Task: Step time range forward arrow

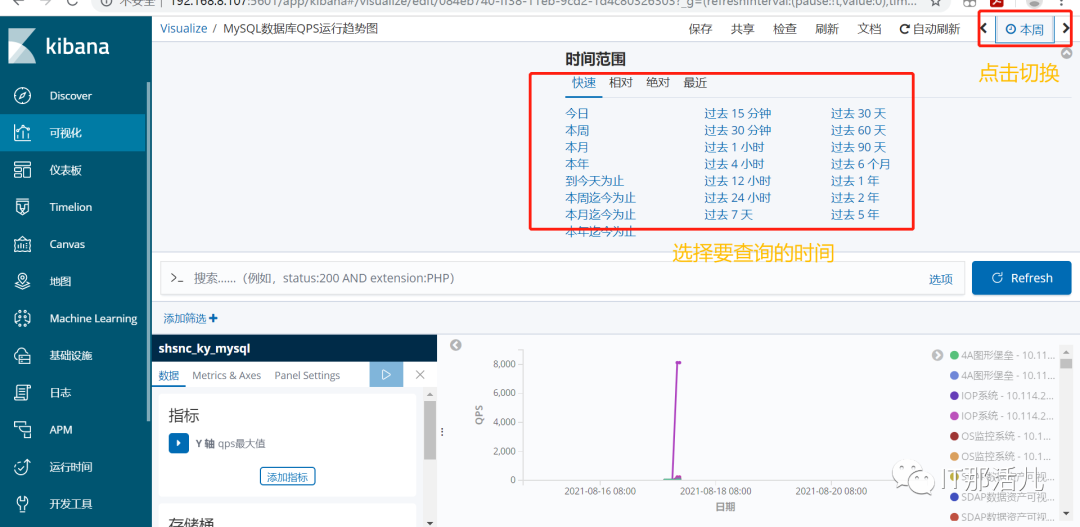Action: pyautogui.click(x=1066, y=29)
